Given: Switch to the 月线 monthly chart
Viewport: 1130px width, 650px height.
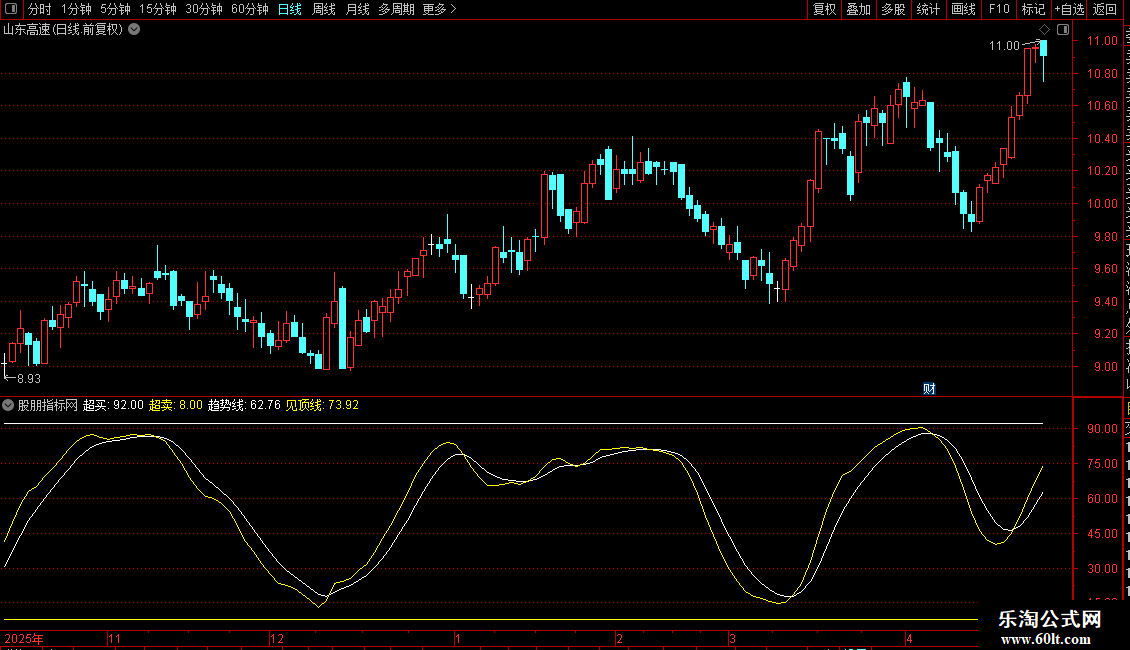Looking at the screenshot, I should [357, 9].
